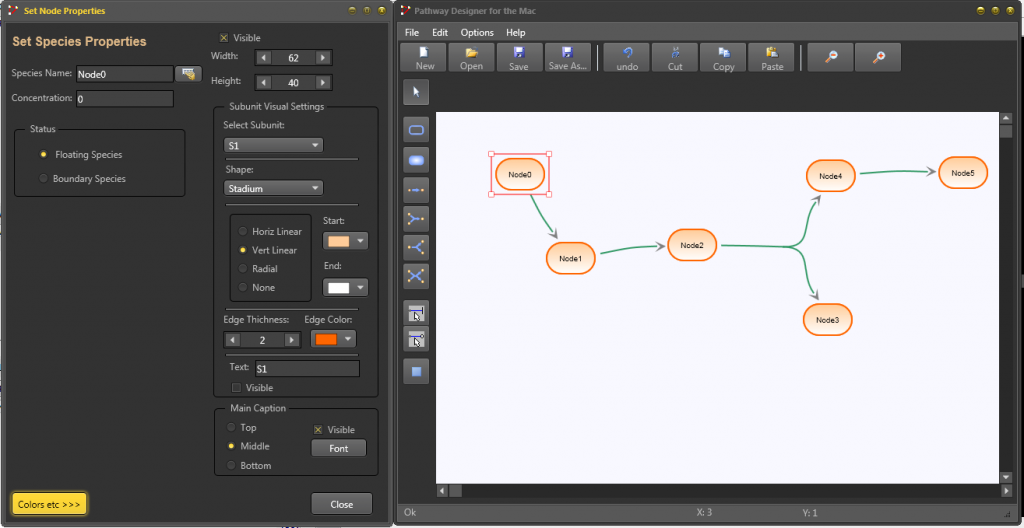Image resolution: width=1024 pixels, height=528 pixels.
Task: Choose Radial gradient option
Action: [x=243, y=269]
